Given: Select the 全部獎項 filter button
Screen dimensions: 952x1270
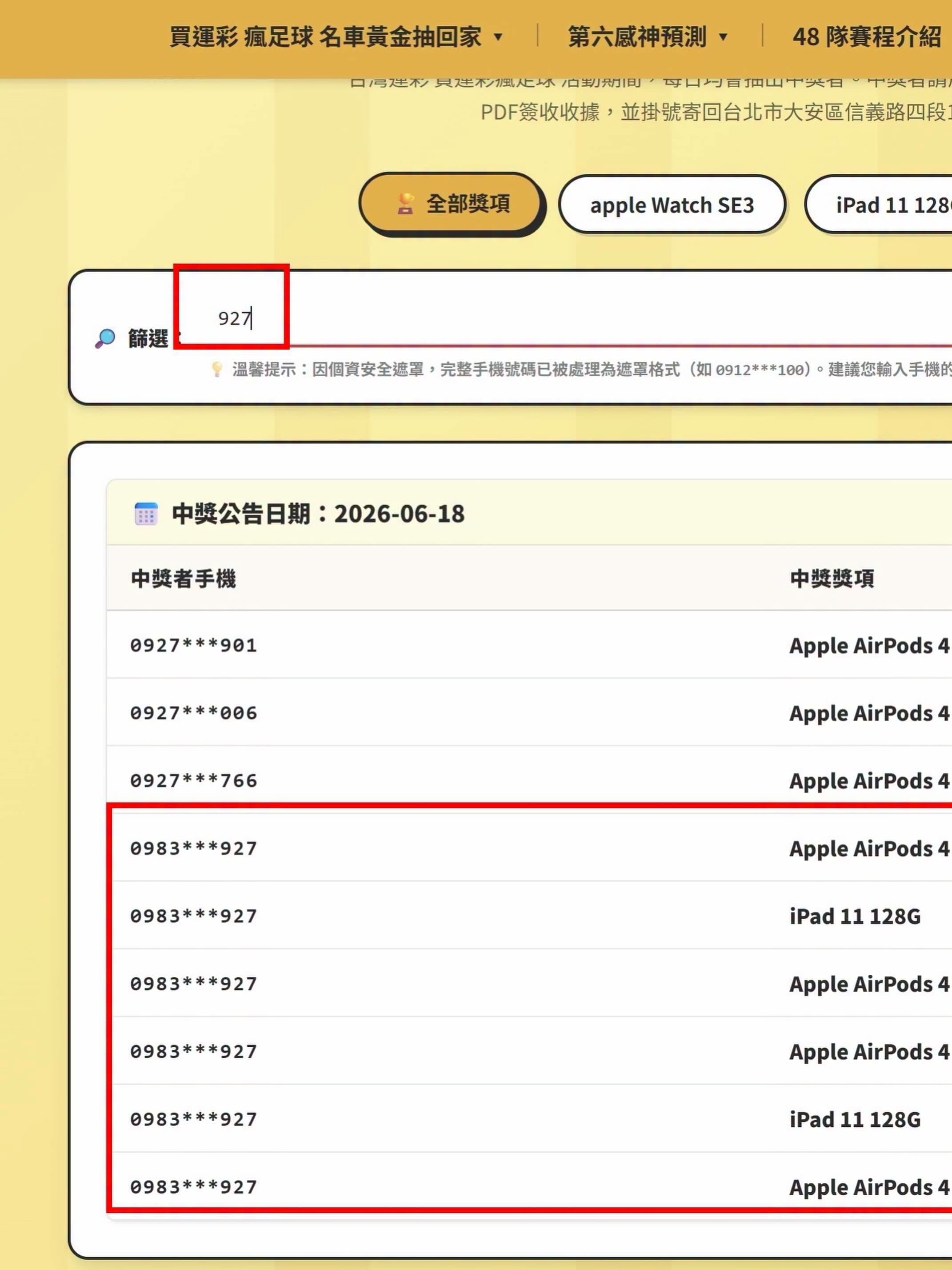Looking at the screenshot, I should click(x=451, y=203).
